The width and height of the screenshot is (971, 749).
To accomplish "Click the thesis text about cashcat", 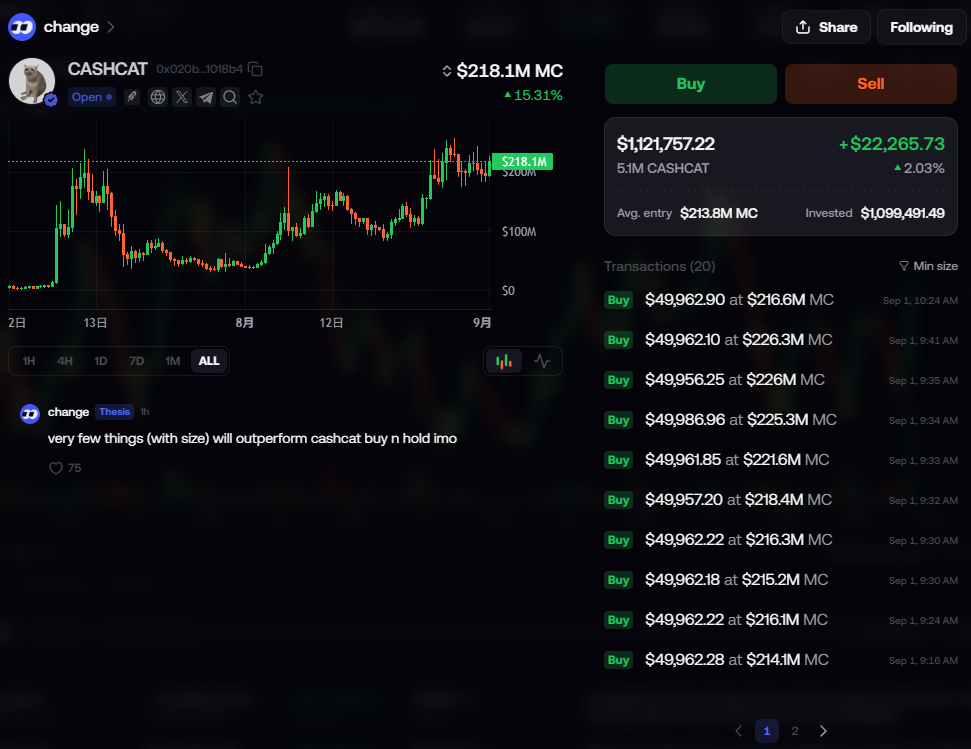I will coord(252,438).
